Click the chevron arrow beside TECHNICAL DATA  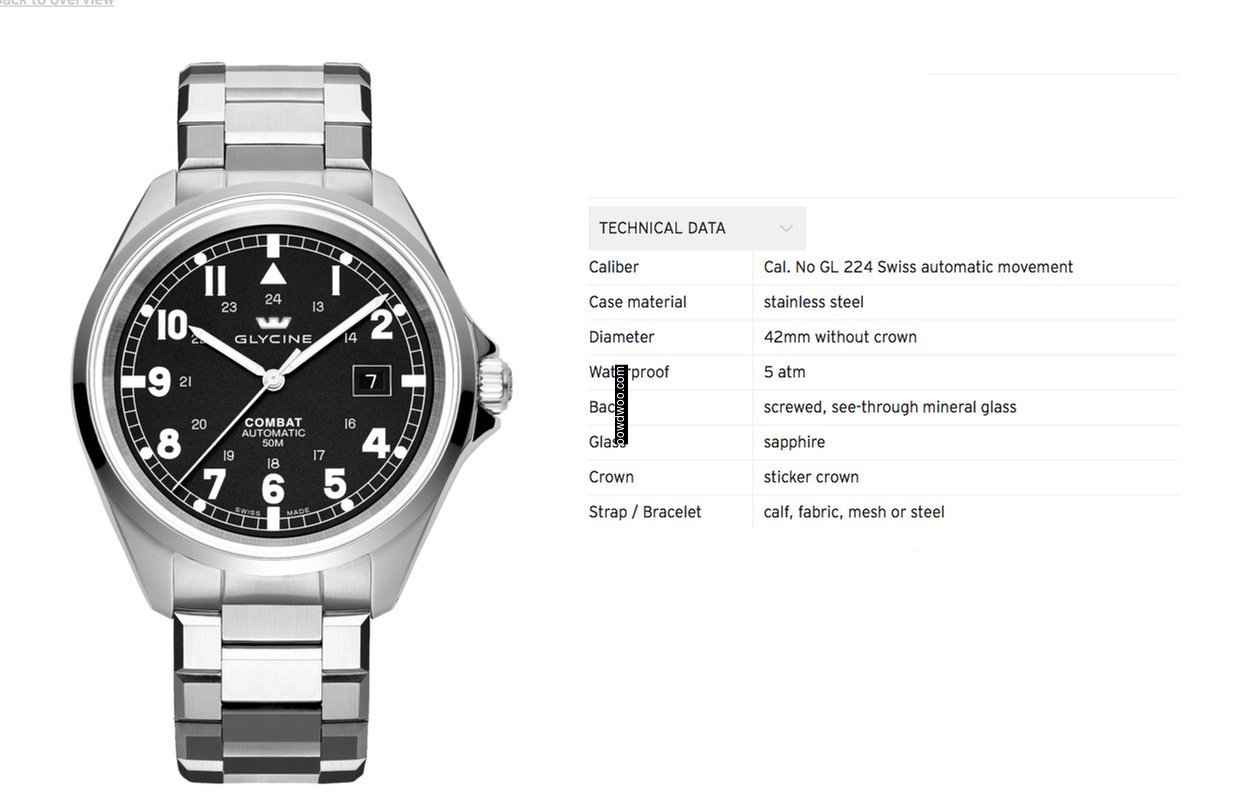786,229
